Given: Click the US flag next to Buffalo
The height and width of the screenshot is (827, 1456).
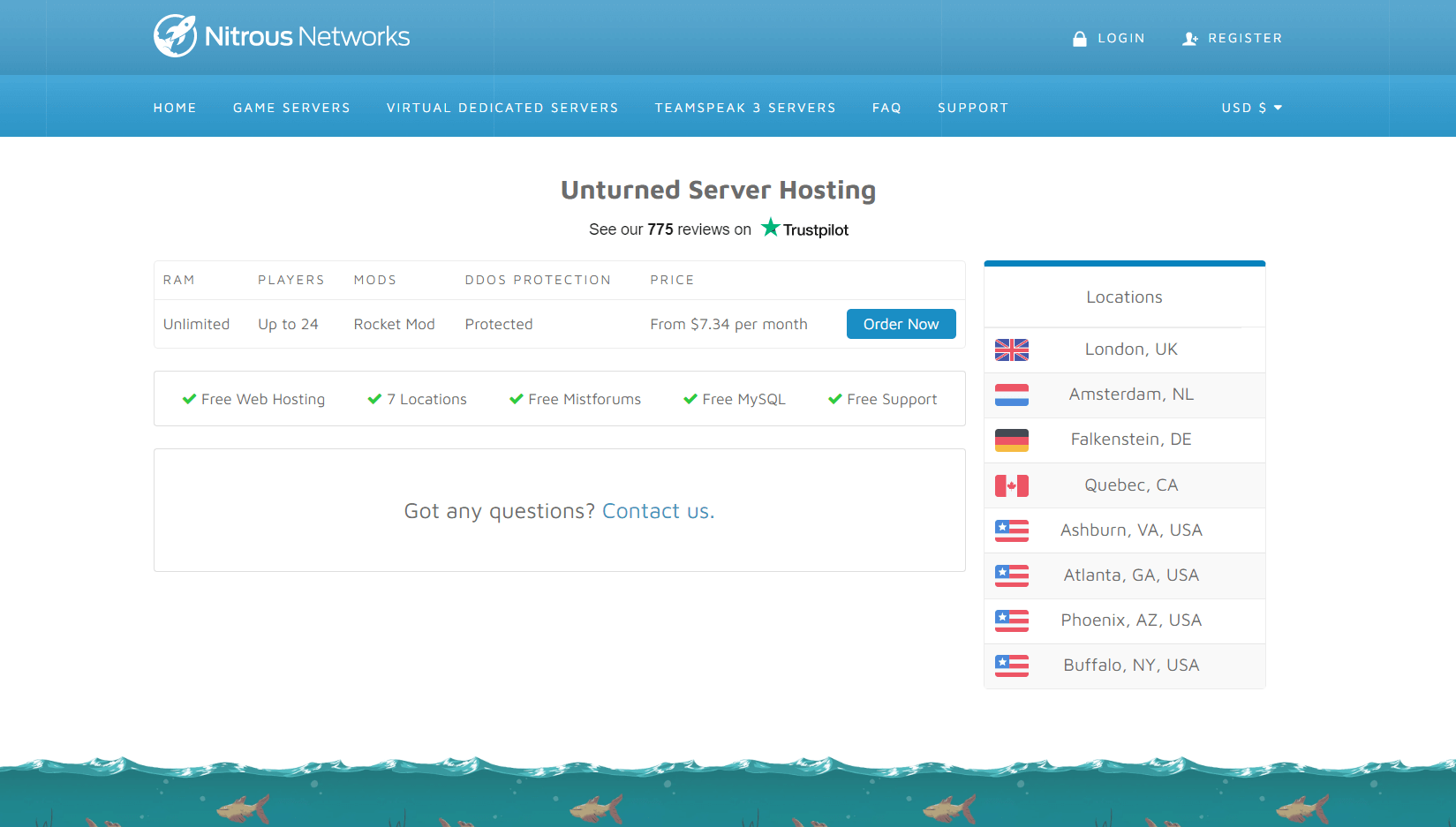Looking at the screenshot, I should click(1012, 665).
